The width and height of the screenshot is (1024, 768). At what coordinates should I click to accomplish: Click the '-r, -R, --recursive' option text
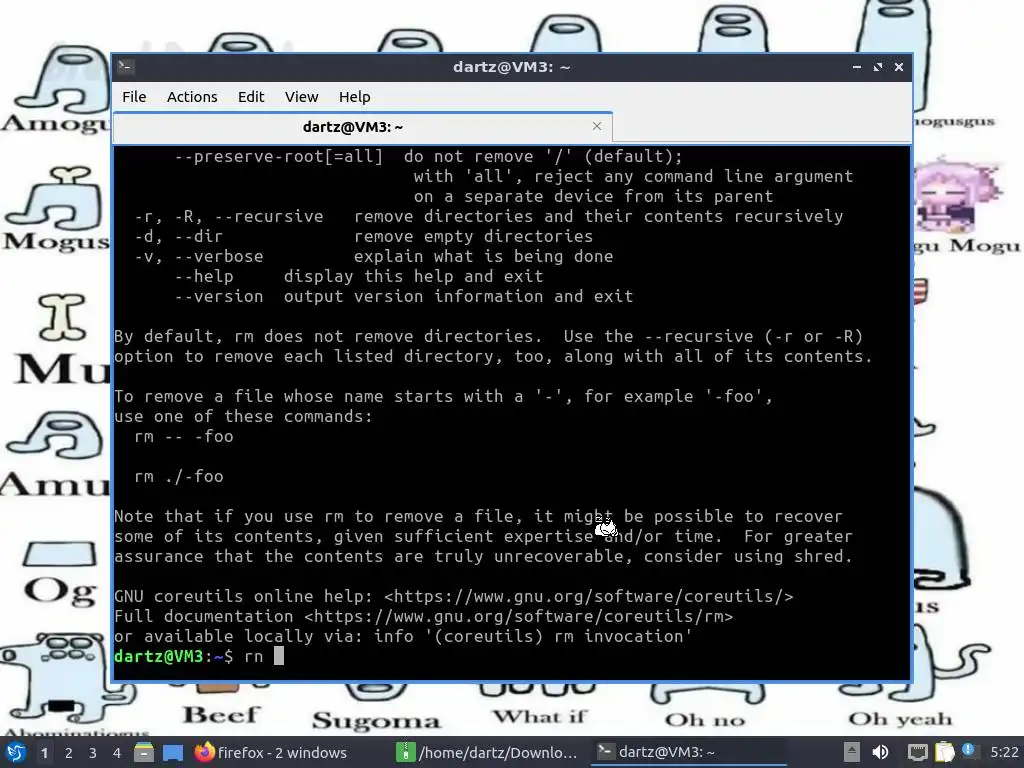[x=229, y=216]
